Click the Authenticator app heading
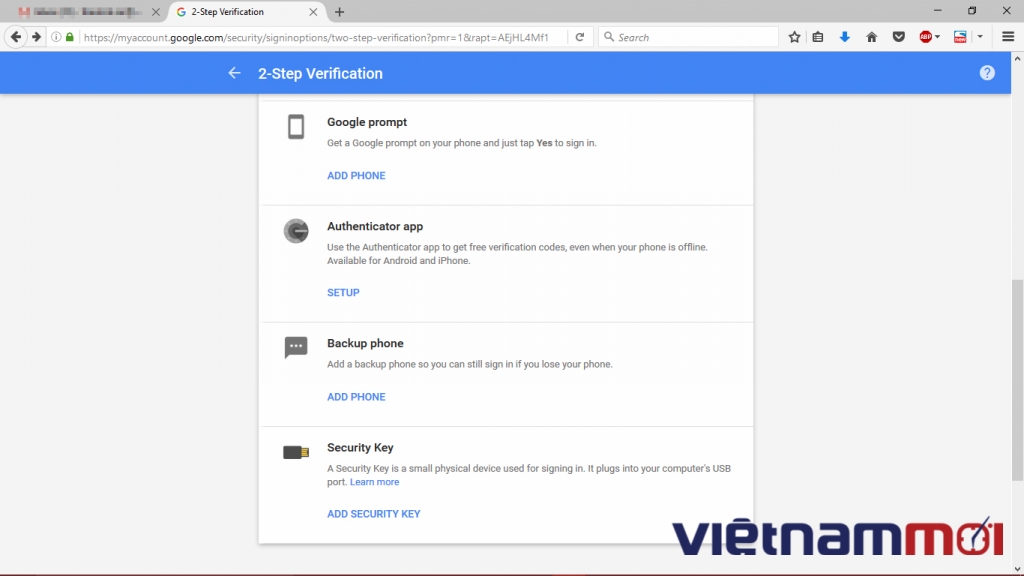1024x576 pixels. tap(375, 227)
